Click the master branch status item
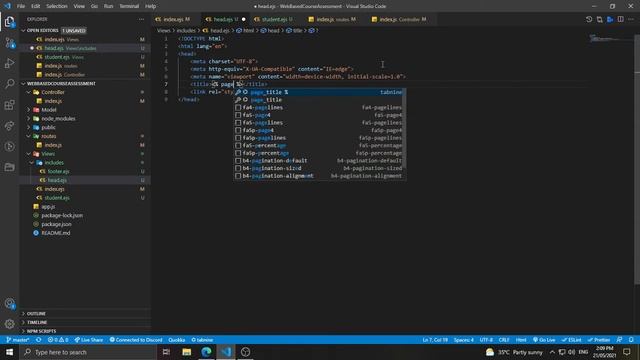Screen dimensions: 640x360 point(18,340)
